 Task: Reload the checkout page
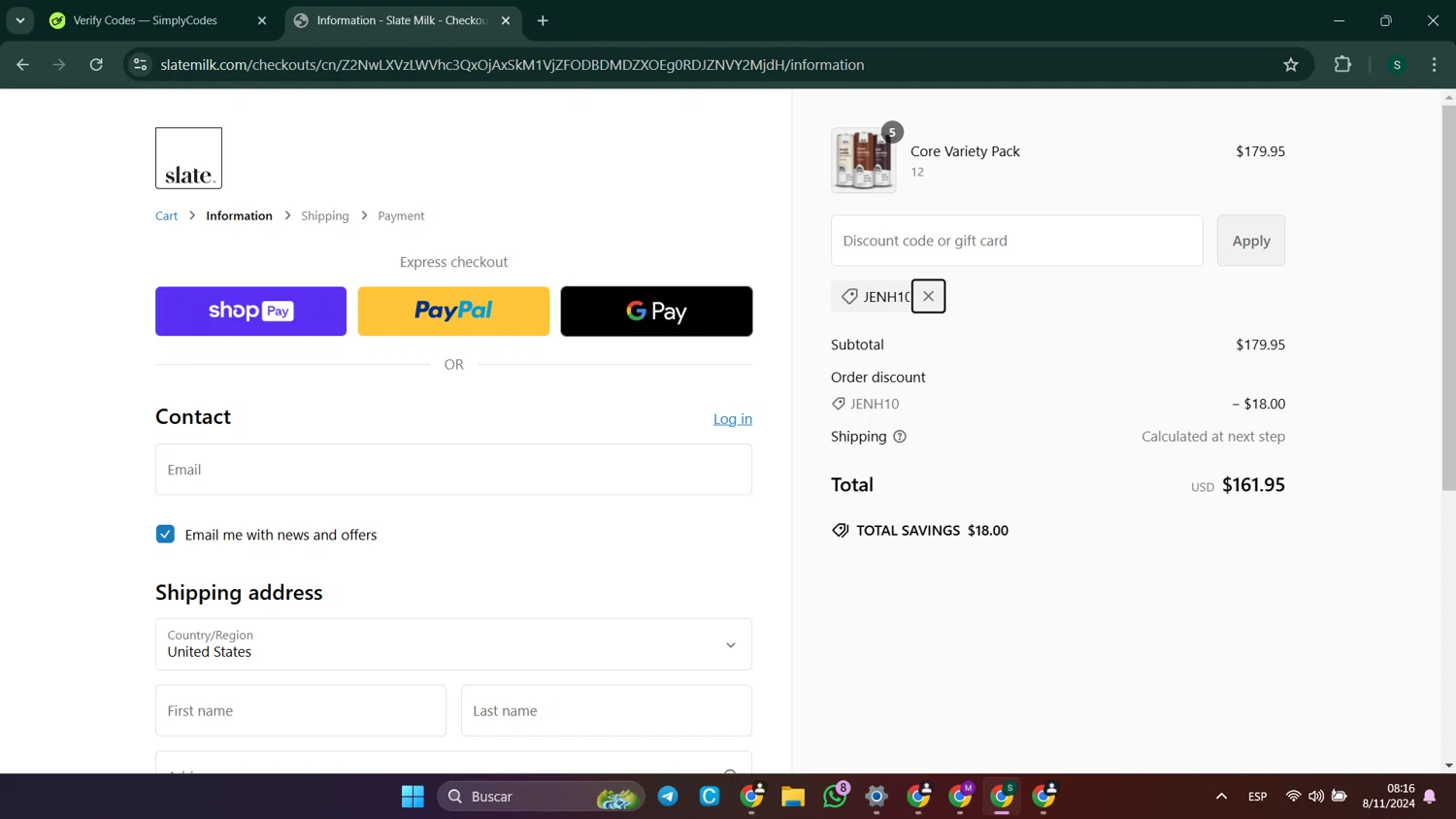tap(96, 65)
